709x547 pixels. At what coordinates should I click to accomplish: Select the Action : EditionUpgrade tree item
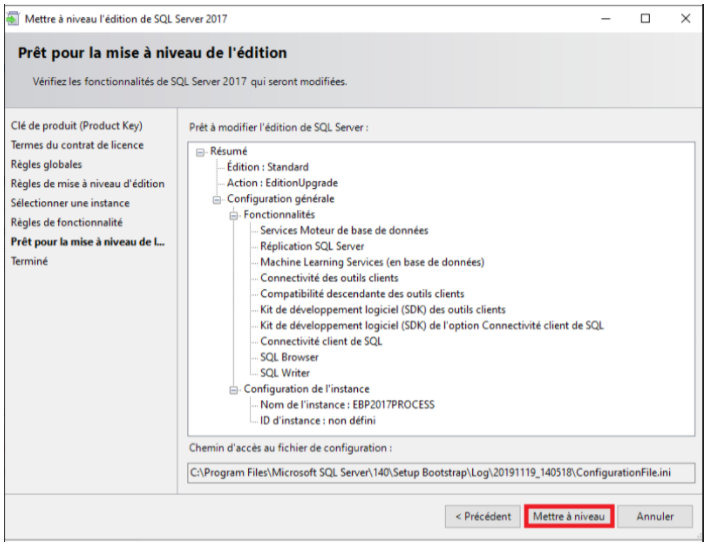coord(282,183)
